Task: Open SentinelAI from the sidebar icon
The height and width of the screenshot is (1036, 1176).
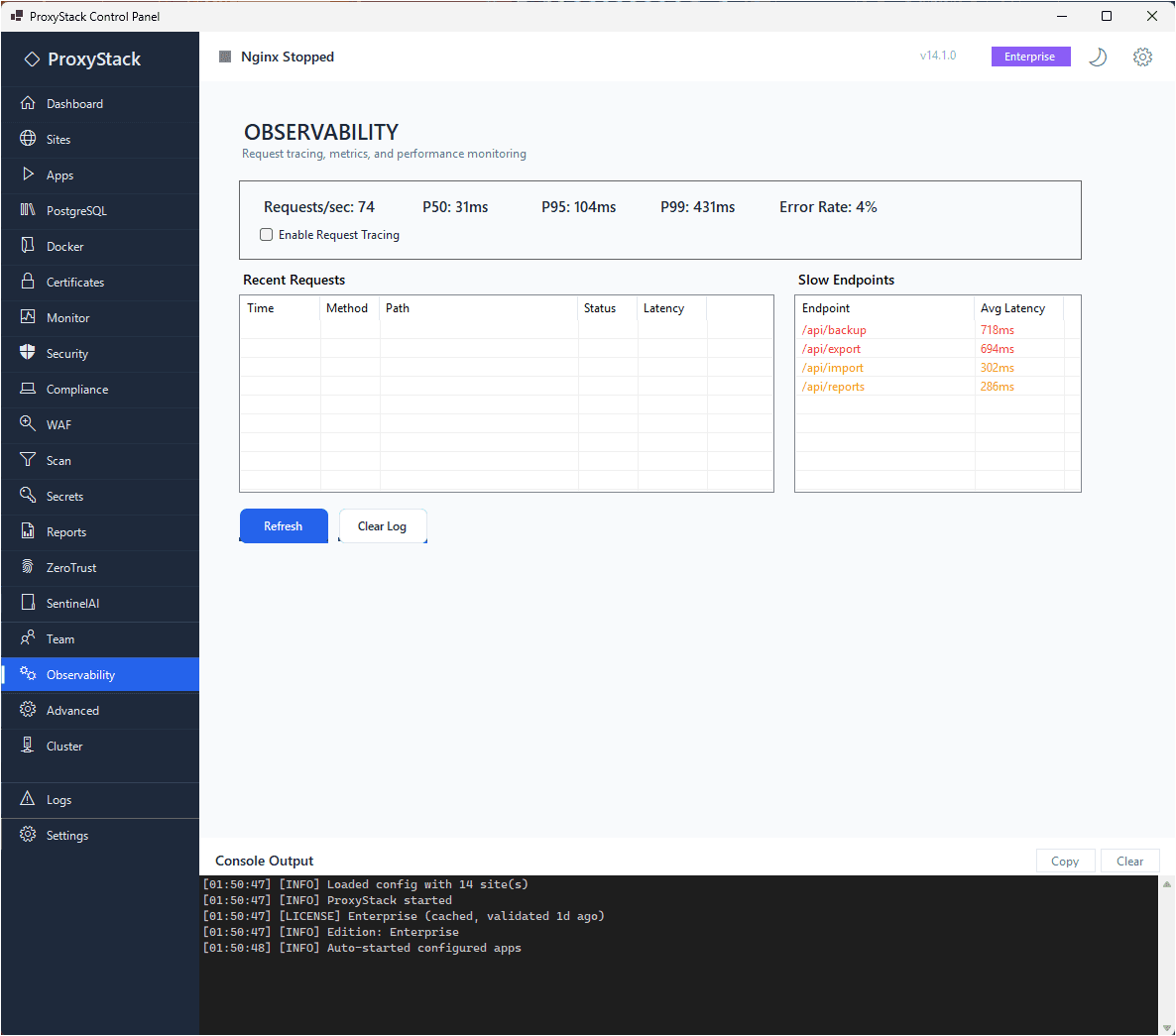Action: (30, 604)
